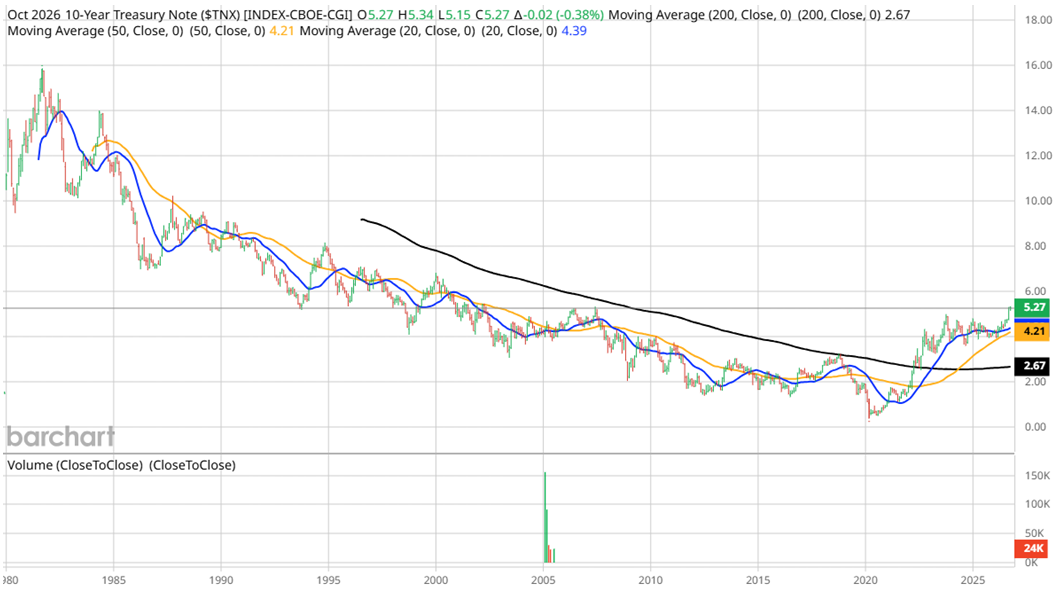Click the 'L5.15' low value in header

point(454,14)
